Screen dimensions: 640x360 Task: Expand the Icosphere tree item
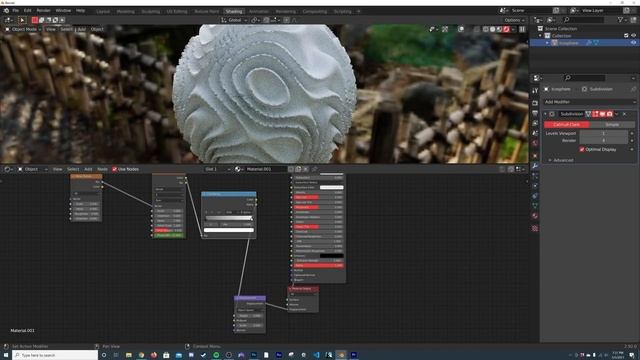(x=547, y=43)
